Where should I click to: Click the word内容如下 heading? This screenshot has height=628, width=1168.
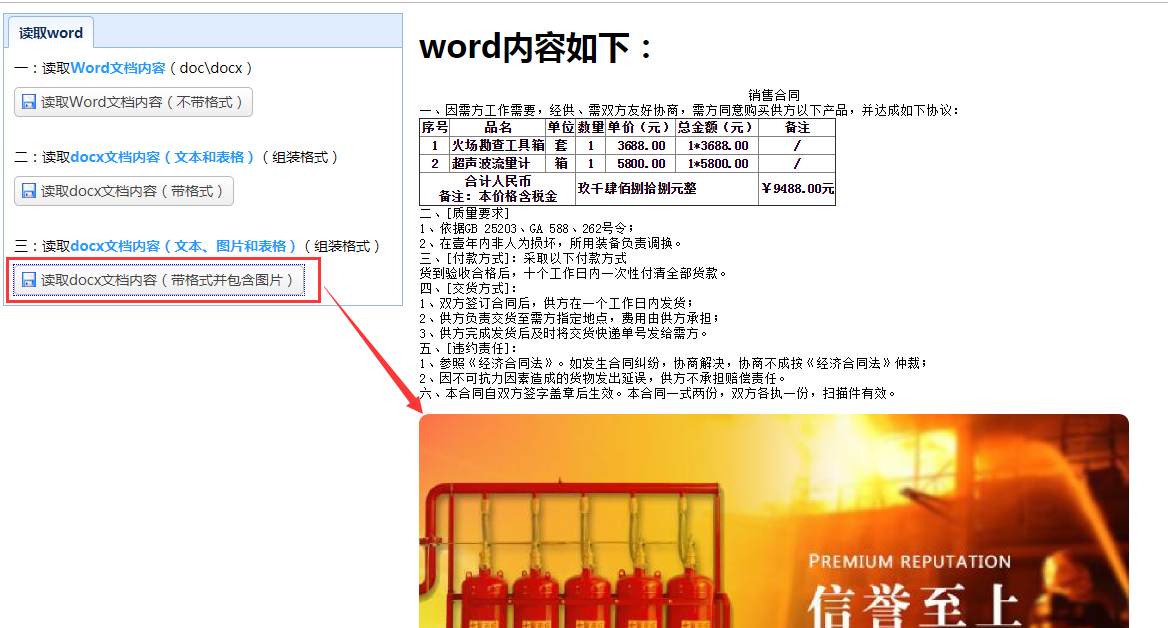pos(535,47)
